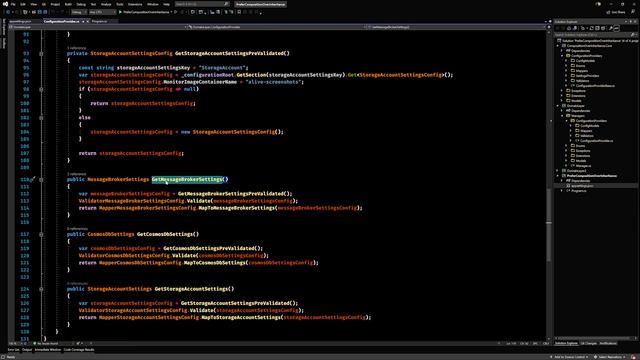Open the project navigation dropdown above code
640x360 pixels.
point(98,27)
